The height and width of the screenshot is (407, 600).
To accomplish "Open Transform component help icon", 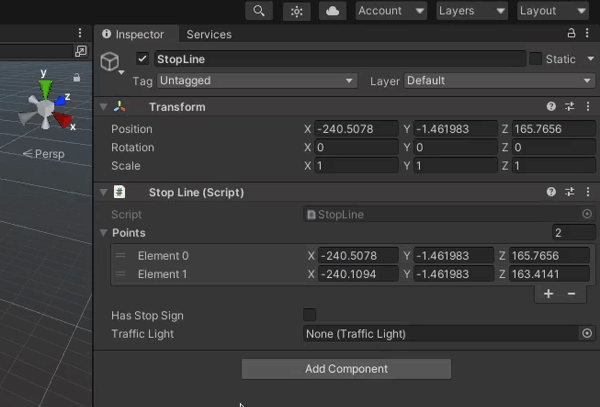I will (551, 107).
